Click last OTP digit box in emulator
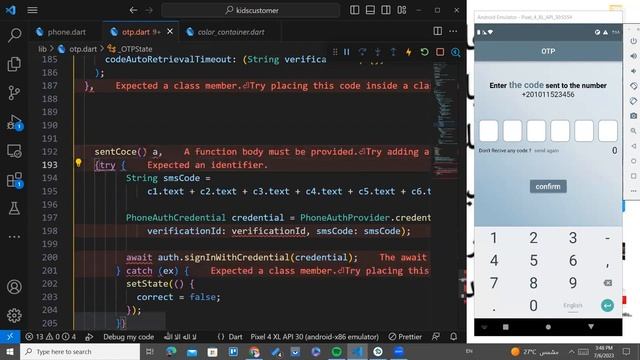 608,131
